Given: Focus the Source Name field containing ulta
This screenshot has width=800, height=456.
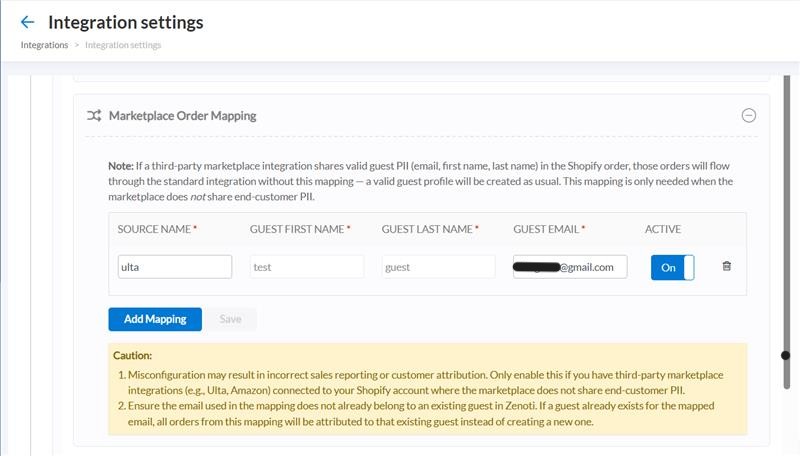Looking at the screenshot, I should [175, 267].
